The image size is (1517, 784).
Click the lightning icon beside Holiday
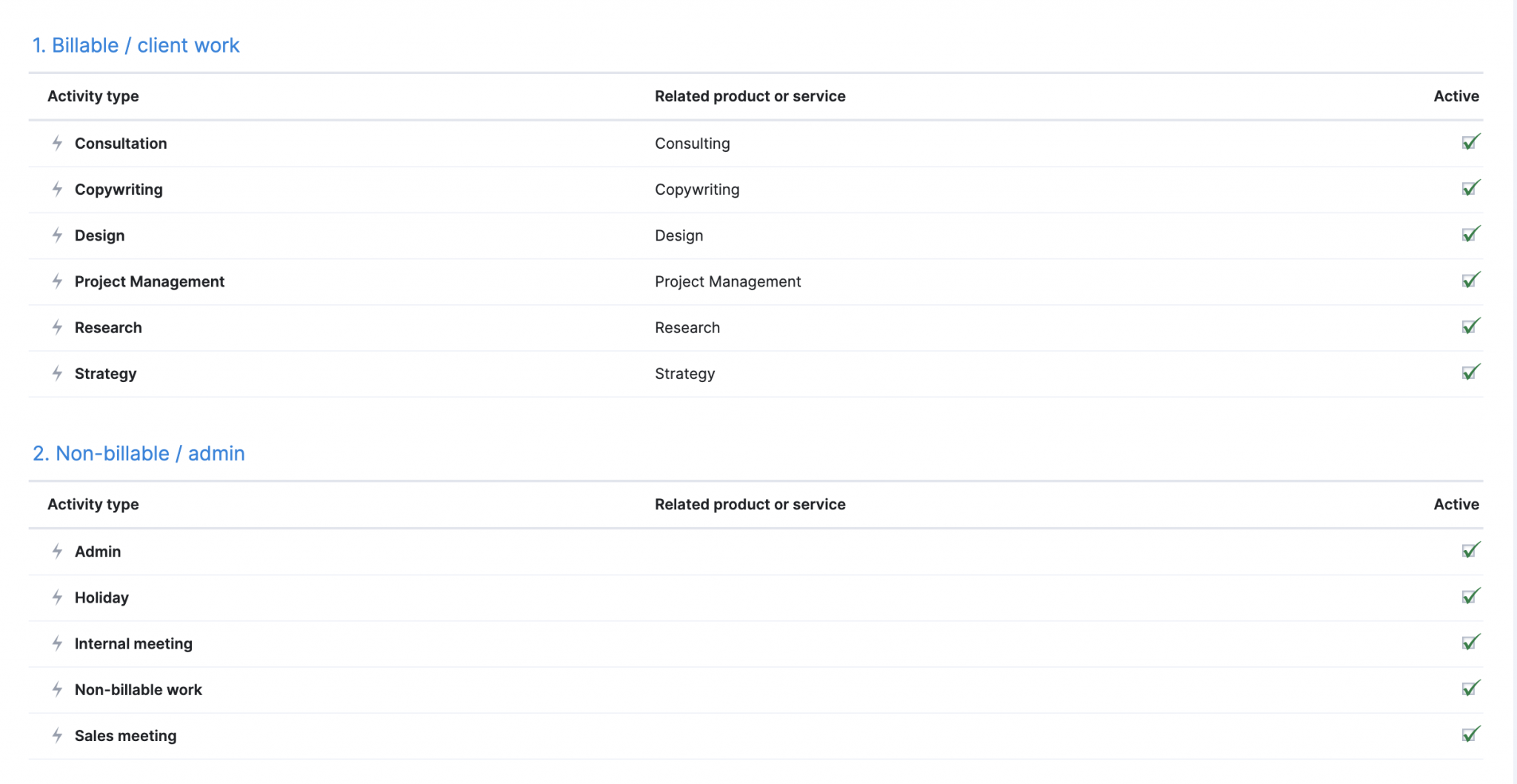[58, 597]
